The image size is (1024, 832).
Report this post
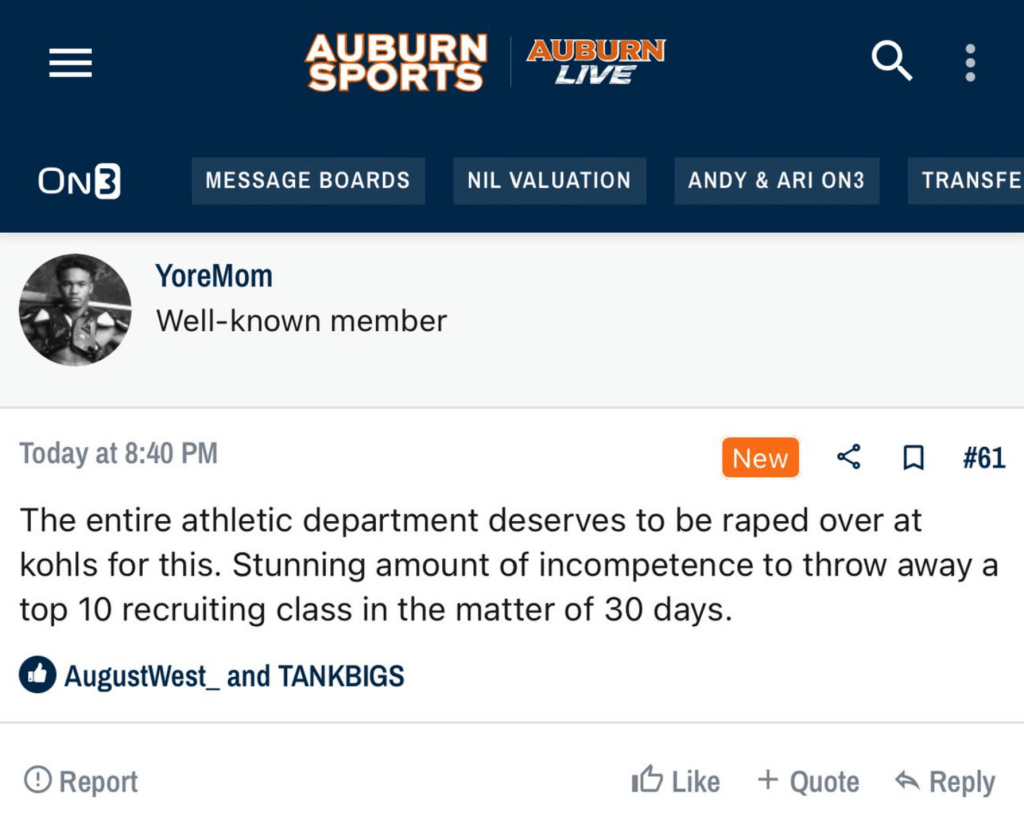(x=81, y=781)
